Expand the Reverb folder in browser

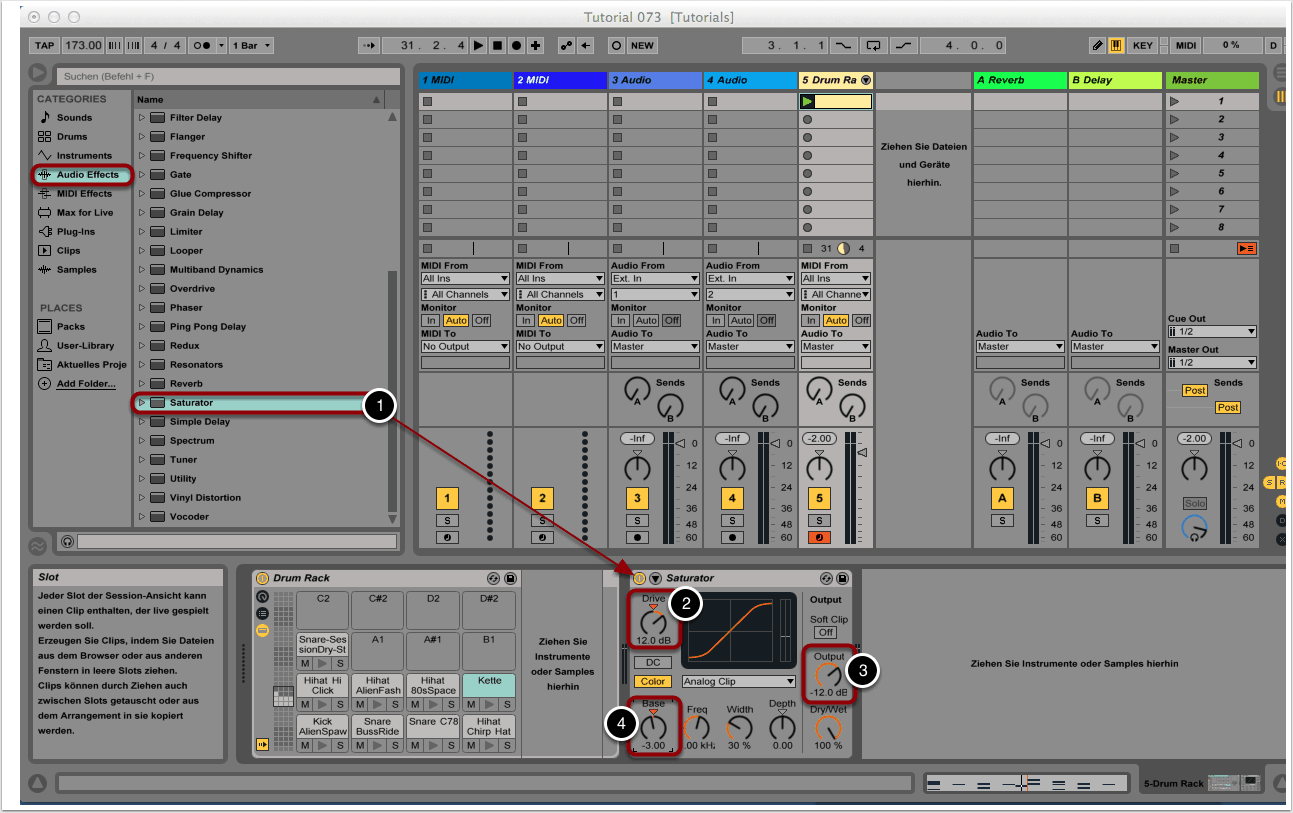(x=142, y=384)
